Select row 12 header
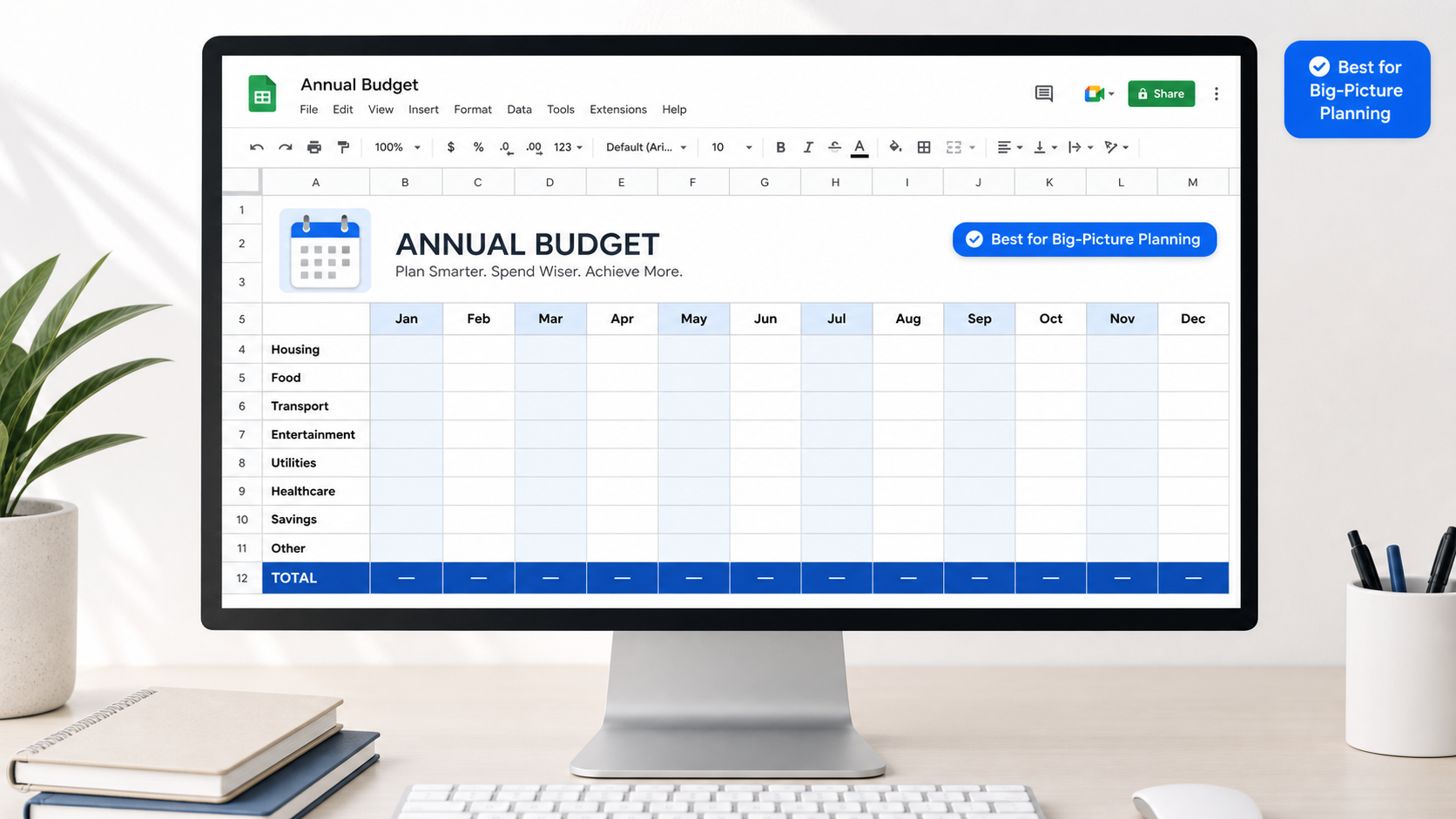The image size is (1456, 819). pyautogui.click(x=242, y=578)
